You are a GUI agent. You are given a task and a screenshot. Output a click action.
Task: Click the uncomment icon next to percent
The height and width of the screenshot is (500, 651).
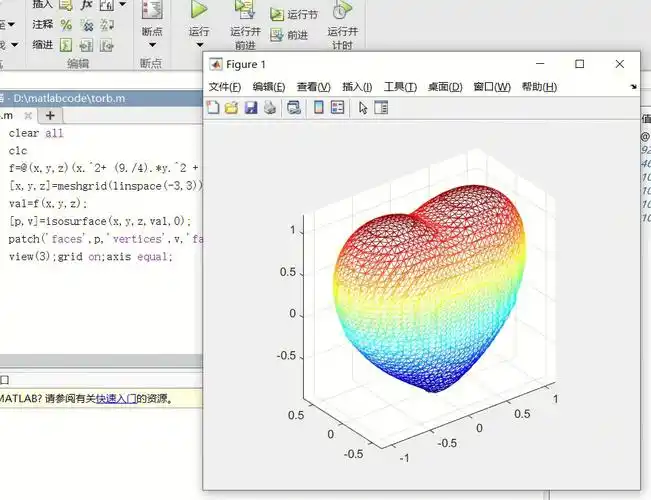[x=87, y=25]
